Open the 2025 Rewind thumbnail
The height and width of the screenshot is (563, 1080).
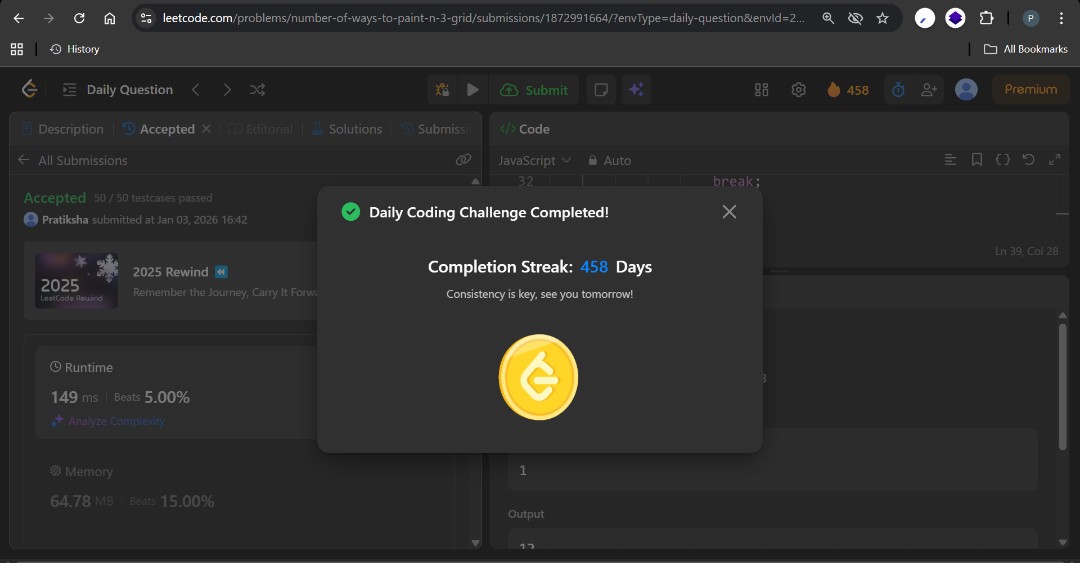[76, 280]
